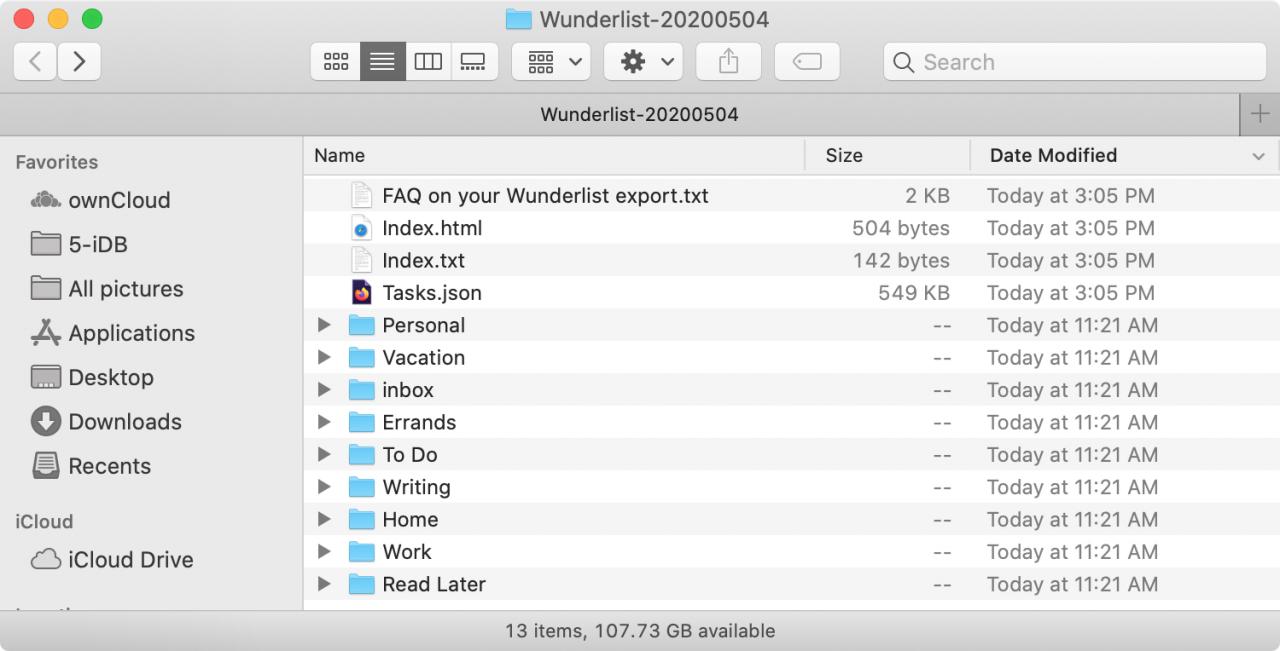
Task: Select the Tasks.json file icon
Action: pyautogui.click(x=361, y=293)
